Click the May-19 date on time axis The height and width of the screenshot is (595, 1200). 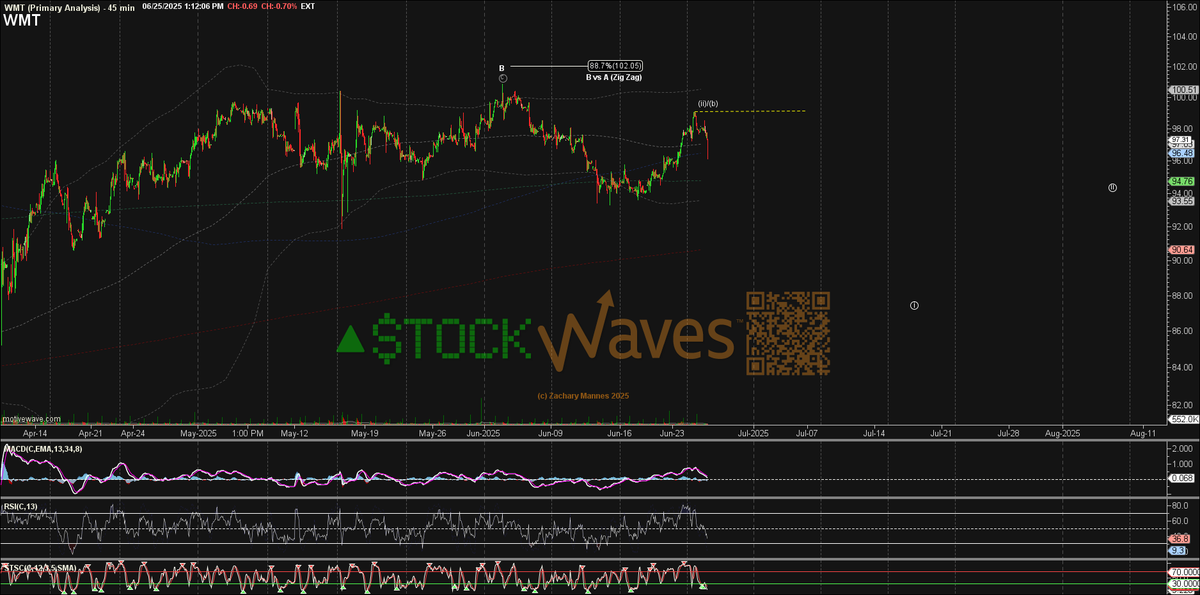[x=365, y=435]
